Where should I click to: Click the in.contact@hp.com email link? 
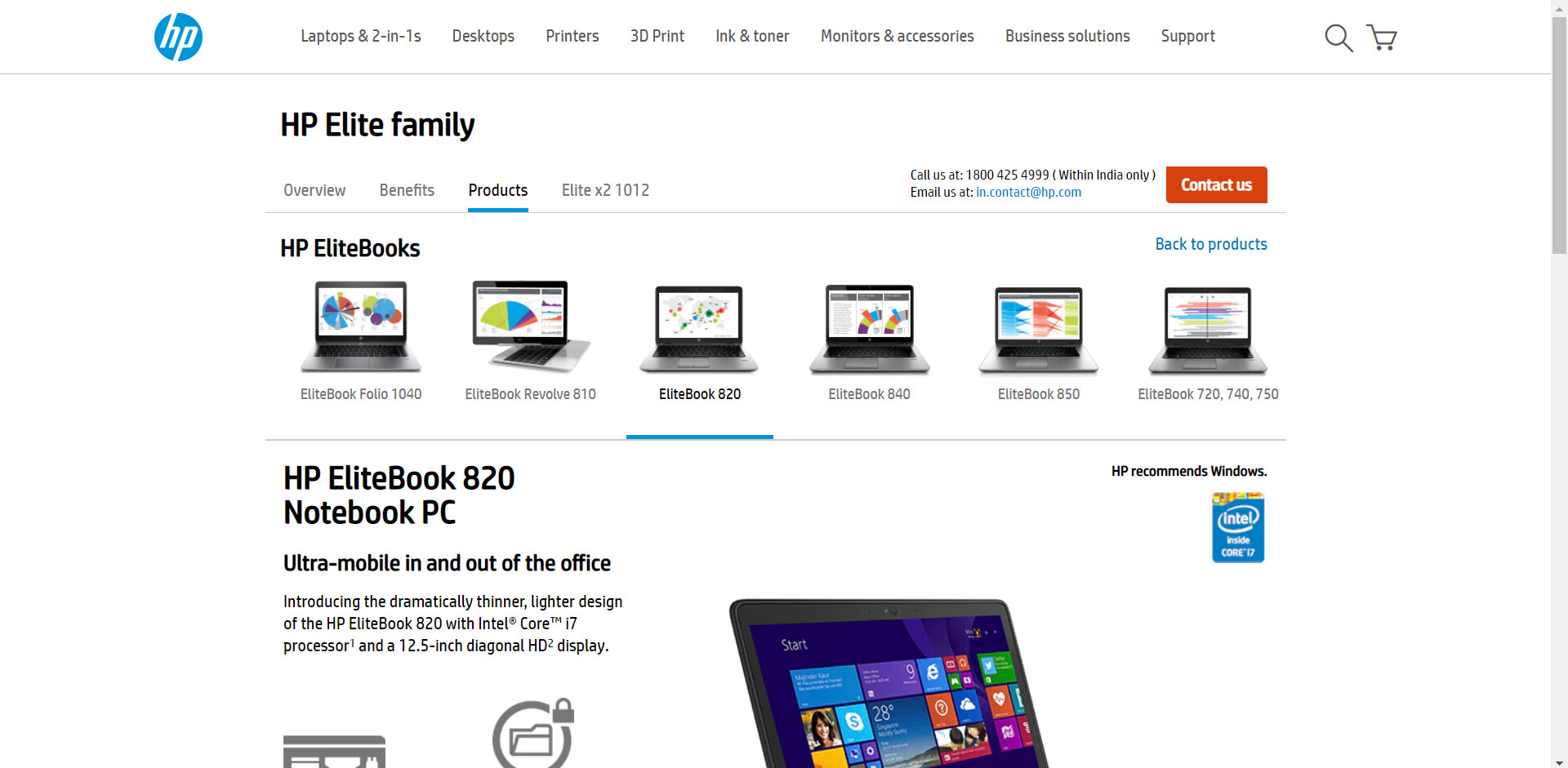pyautogui.click(x=1028, y=192)
